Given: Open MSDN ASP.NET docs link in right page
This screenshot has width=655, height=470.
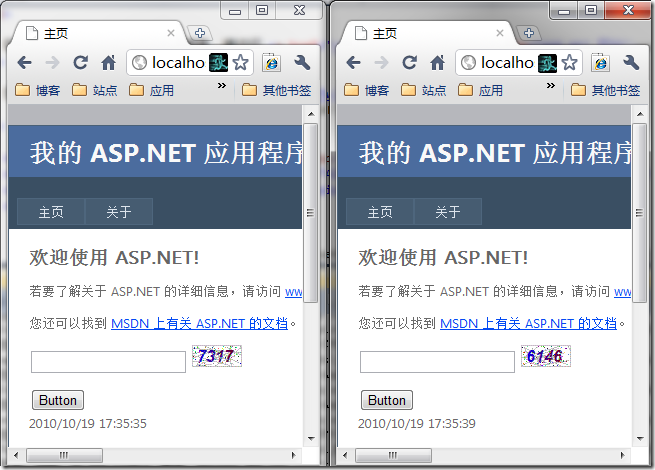Looking at the screenshot, I should tap(529, 323).
